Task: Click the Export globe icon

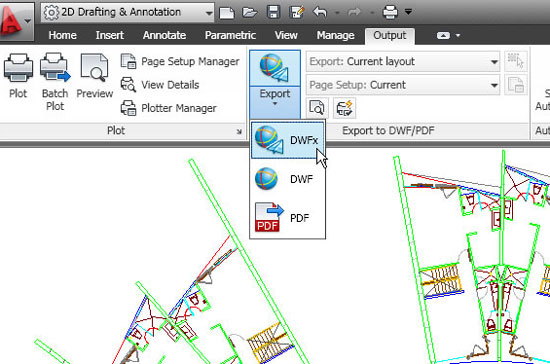Action: (275, 68)
